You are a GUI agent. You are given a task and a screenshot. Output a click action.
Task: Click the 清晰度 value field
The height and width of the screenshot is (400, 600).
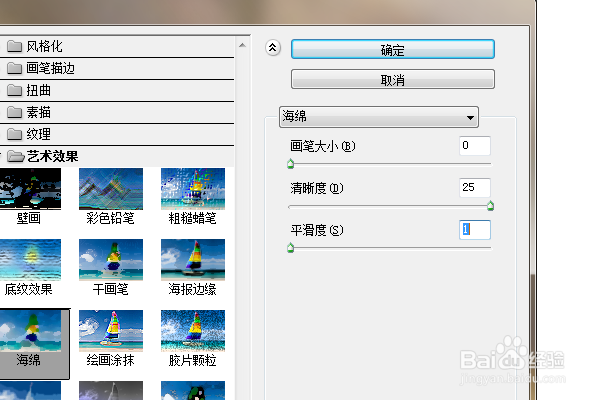(x=475, y=188)
